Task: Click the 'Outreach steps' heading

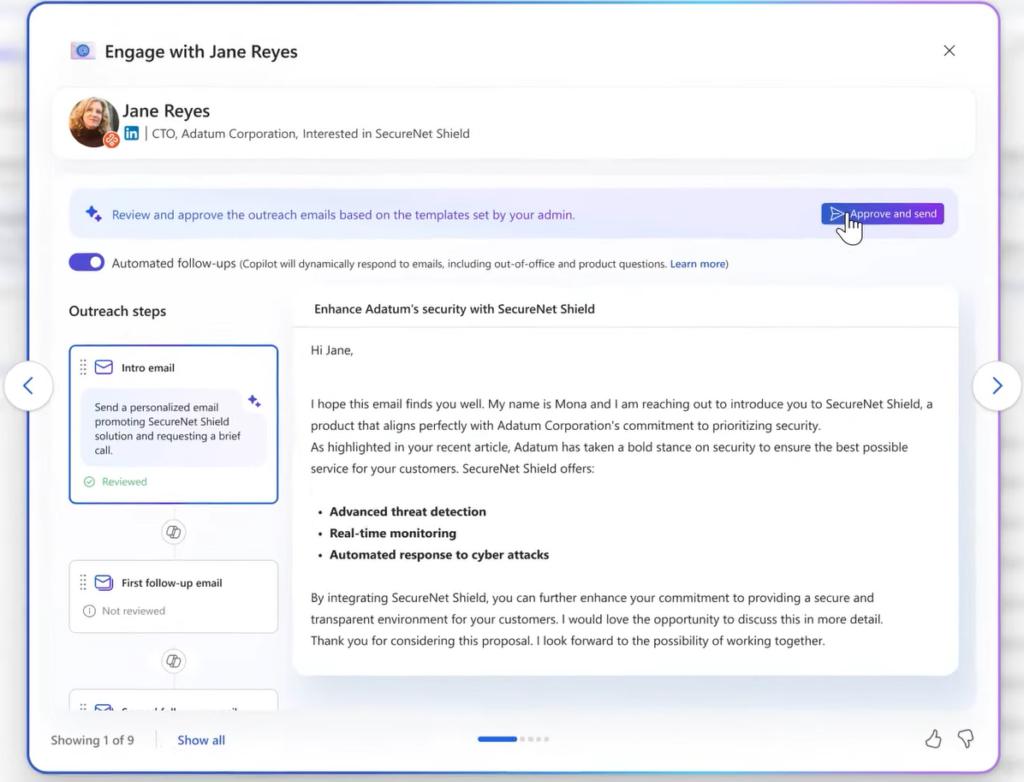Action: 118,311
